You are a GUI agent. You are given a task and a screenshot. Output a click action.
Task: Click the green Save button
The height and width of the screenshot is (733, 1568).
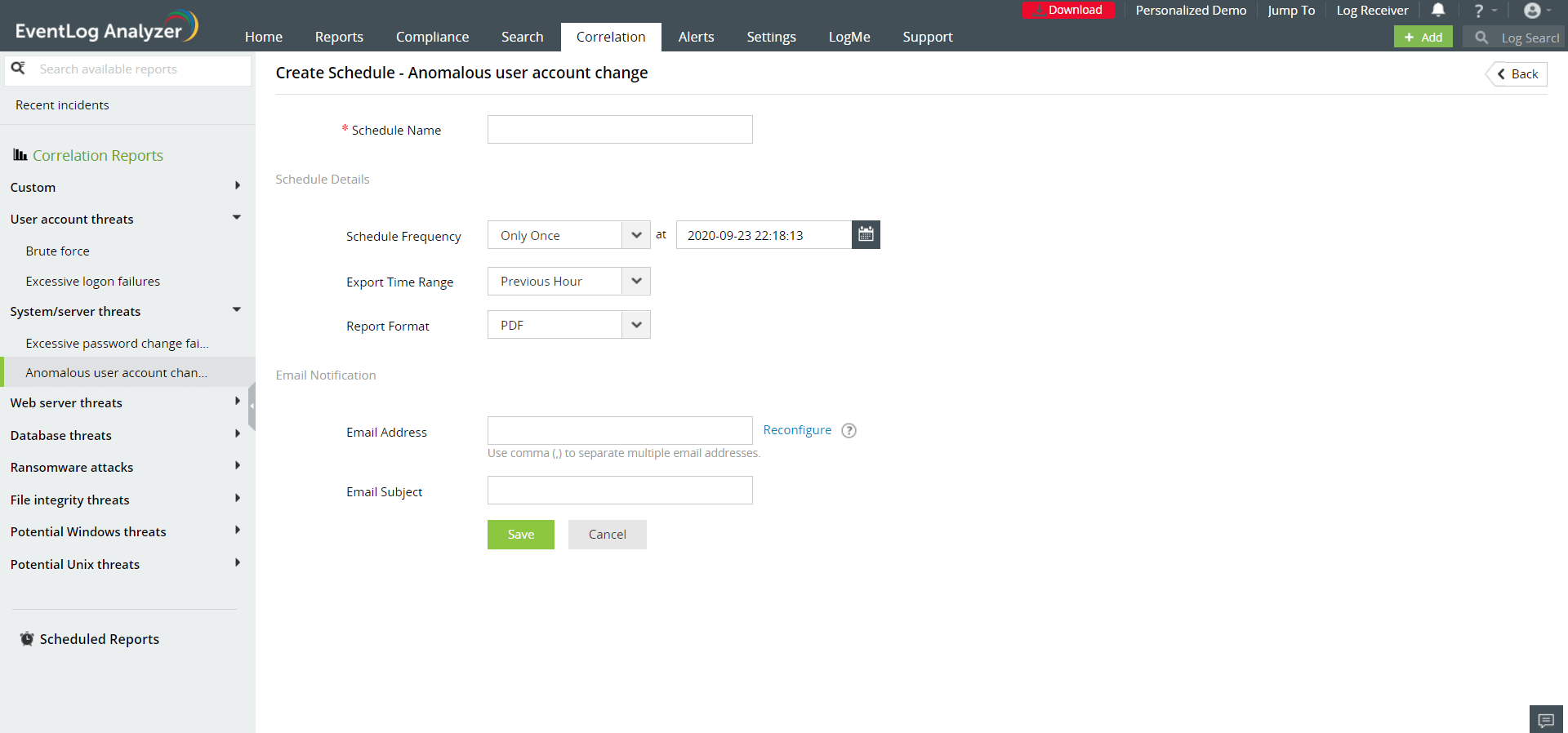point(521,535)
